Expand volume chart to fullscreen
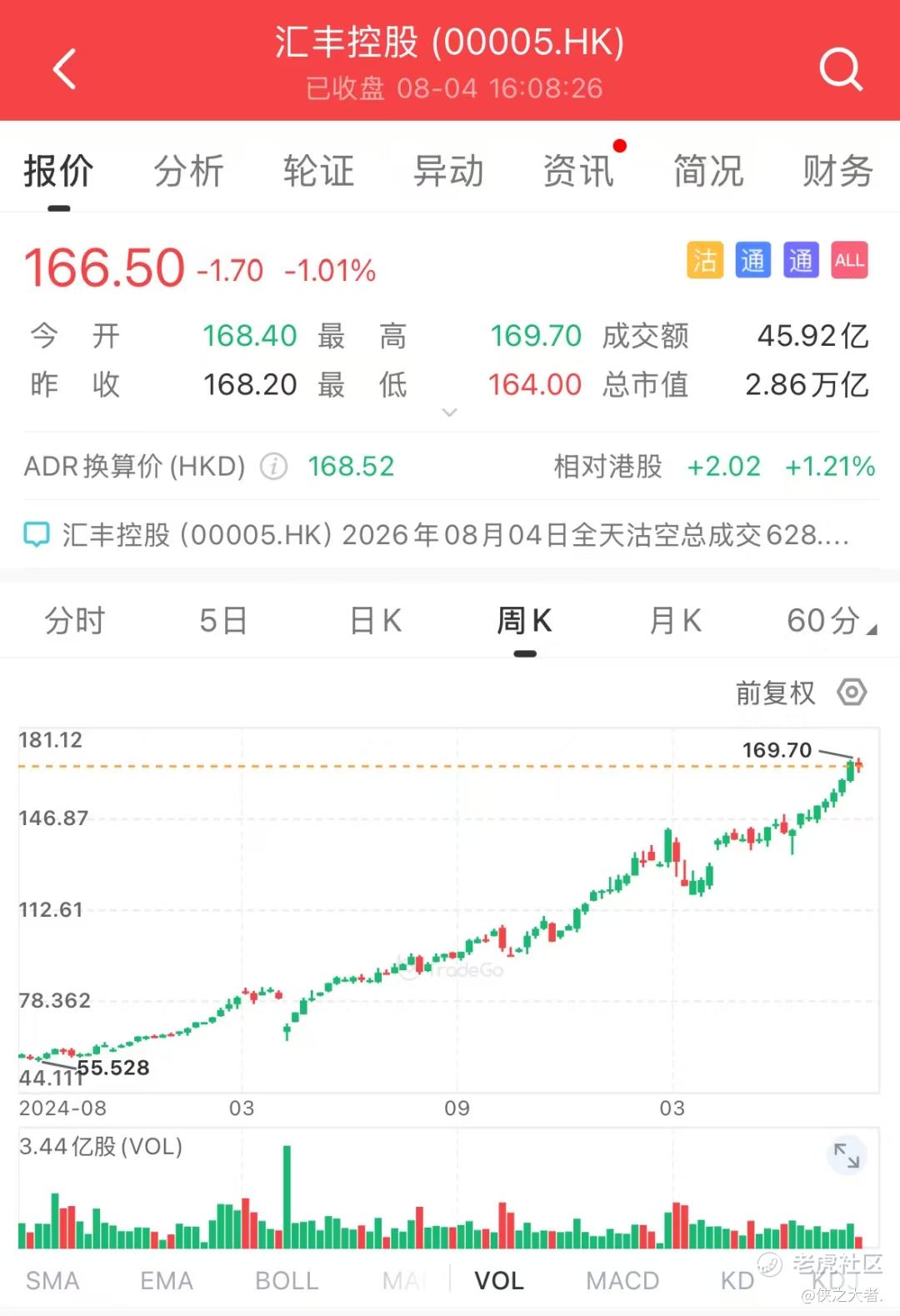The height and width of the screenshot is (1316, 900). [847, 1155]
